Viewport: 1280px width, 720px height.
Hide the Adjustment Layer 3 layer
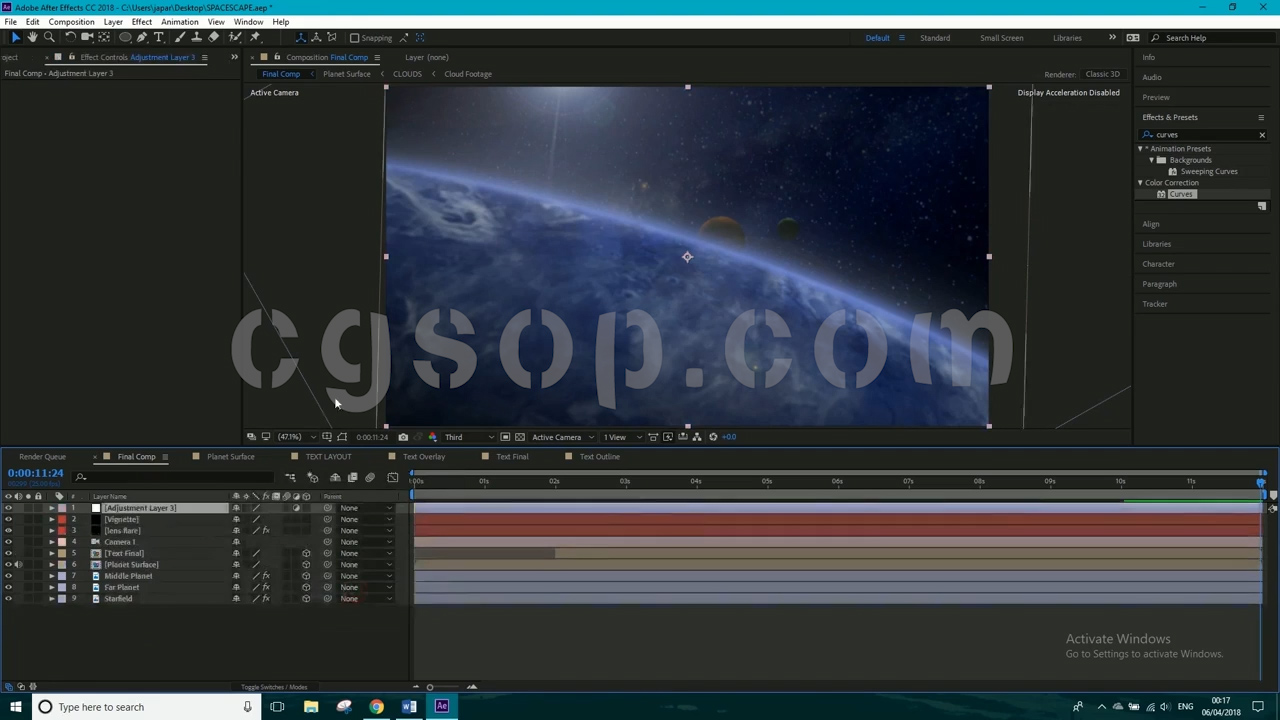[x=8, y=508]
